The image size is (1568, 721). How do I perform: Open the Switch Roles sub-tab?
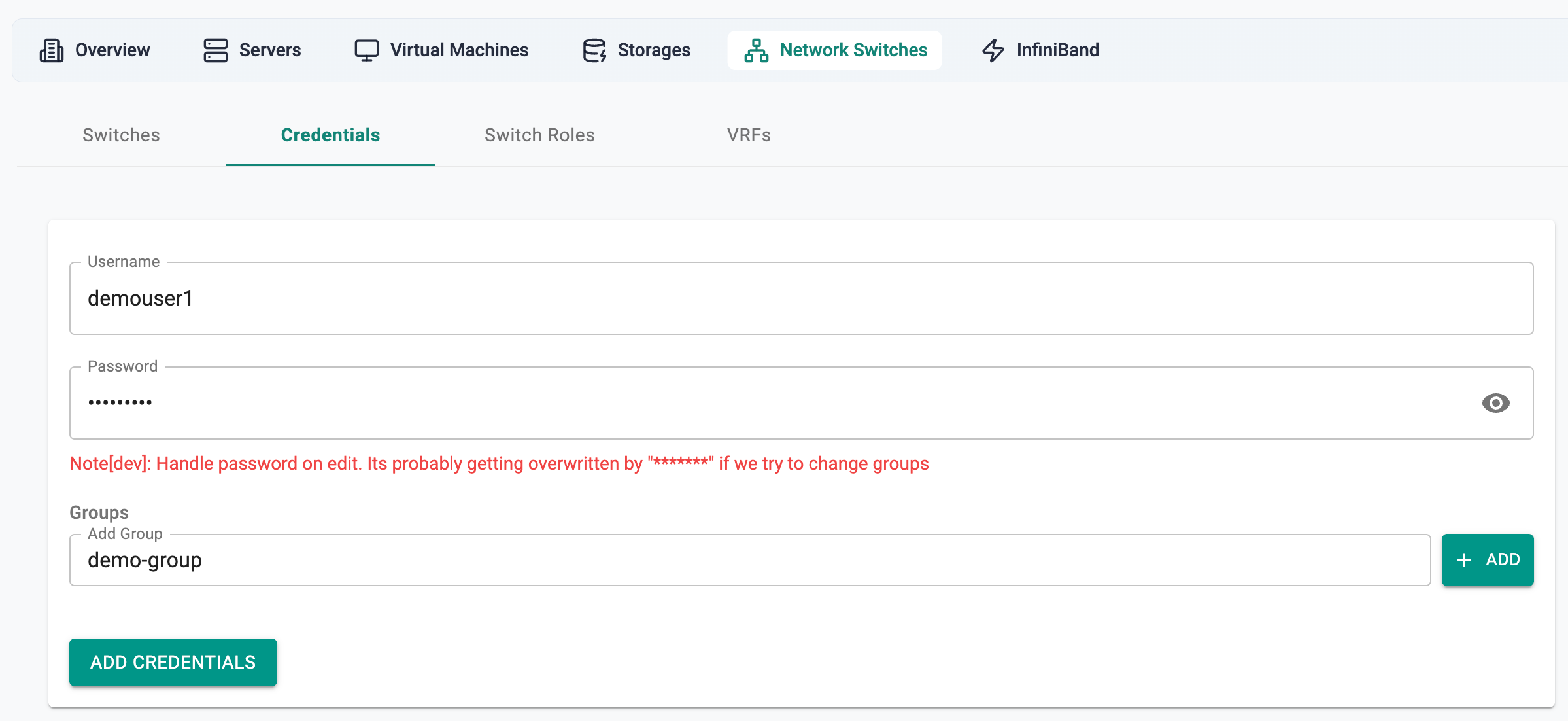point(539,135)
